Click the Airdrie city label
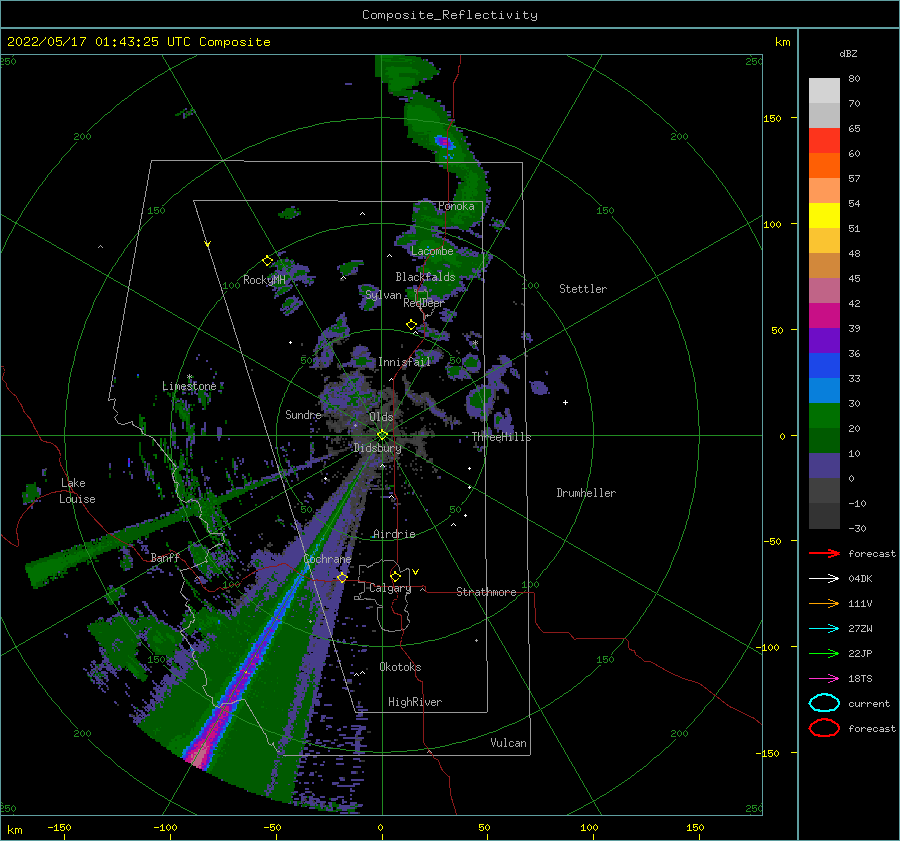 click(394, 534)
